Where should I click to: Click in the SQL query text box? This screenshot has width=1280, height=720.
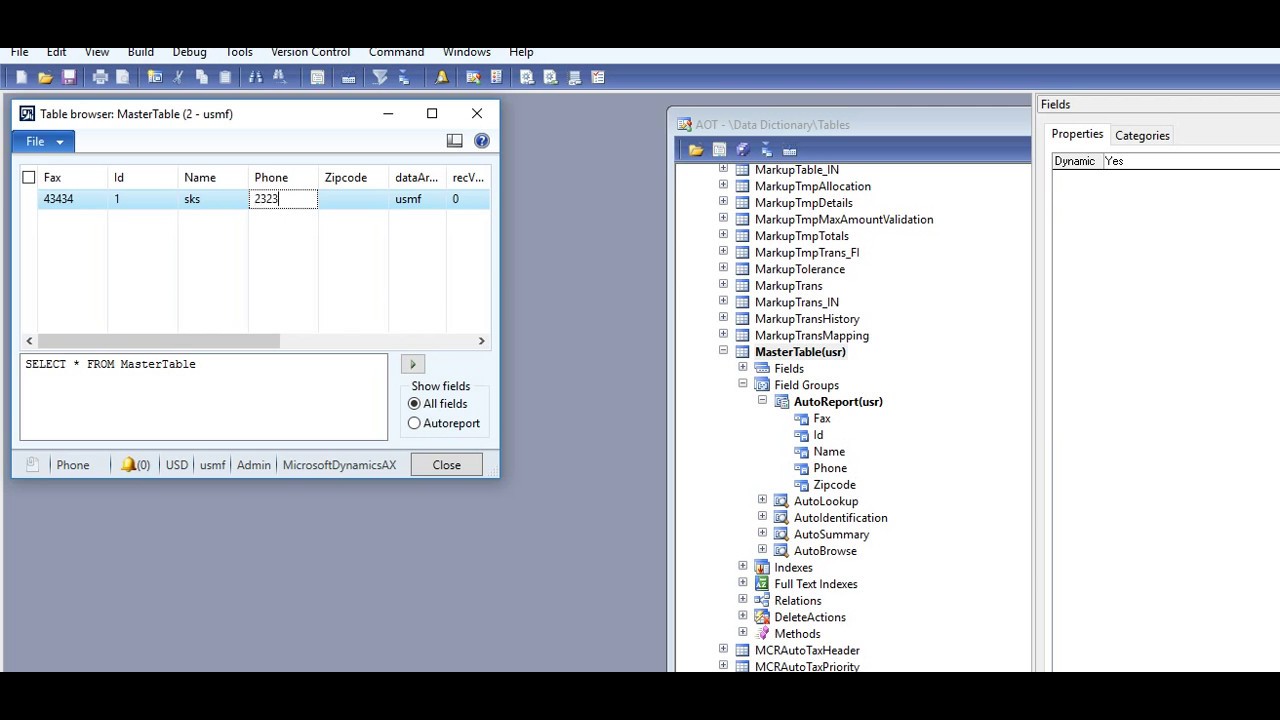(x=204, y=397)
